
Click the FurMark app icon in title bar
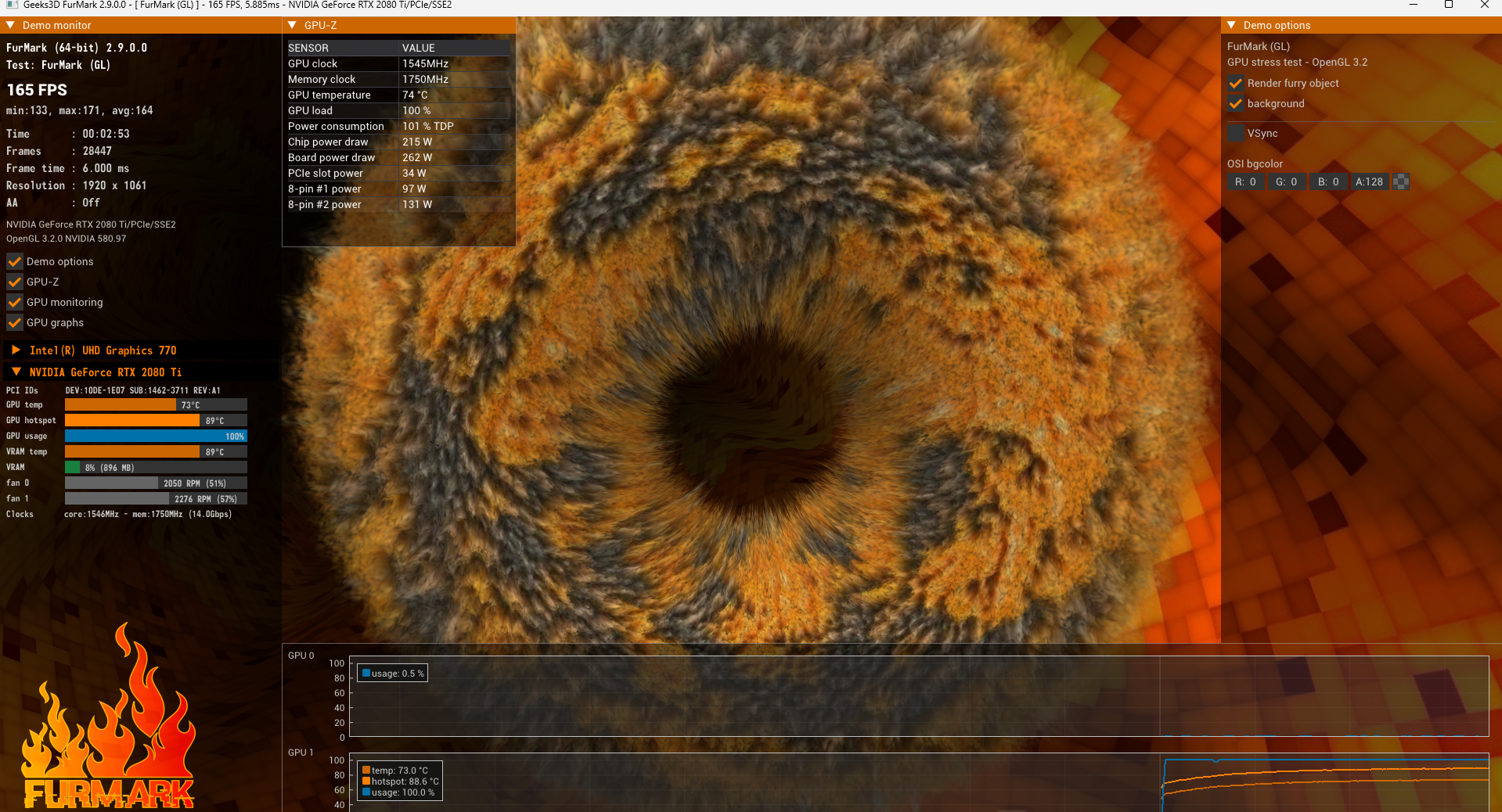coord(11,5)
